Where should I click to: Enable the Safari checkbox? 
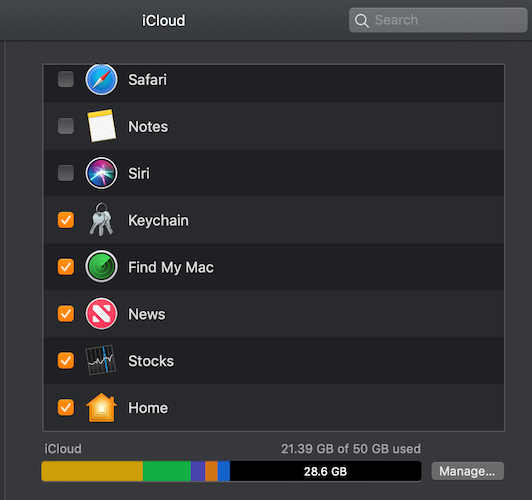click(x=66, y=79)
